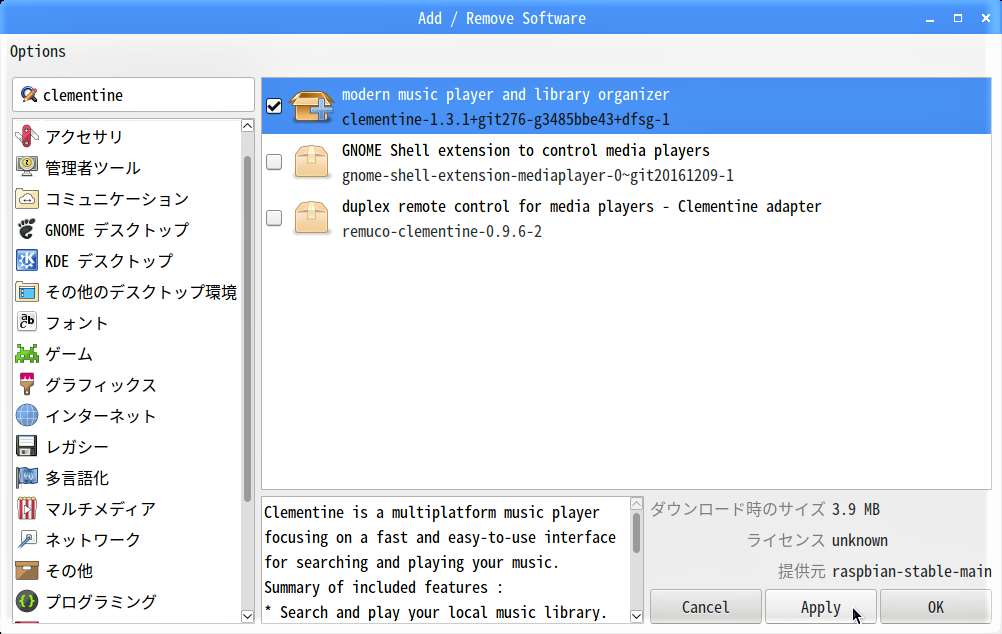Click the remuco-clementine package icon

(x=311, y=218)
